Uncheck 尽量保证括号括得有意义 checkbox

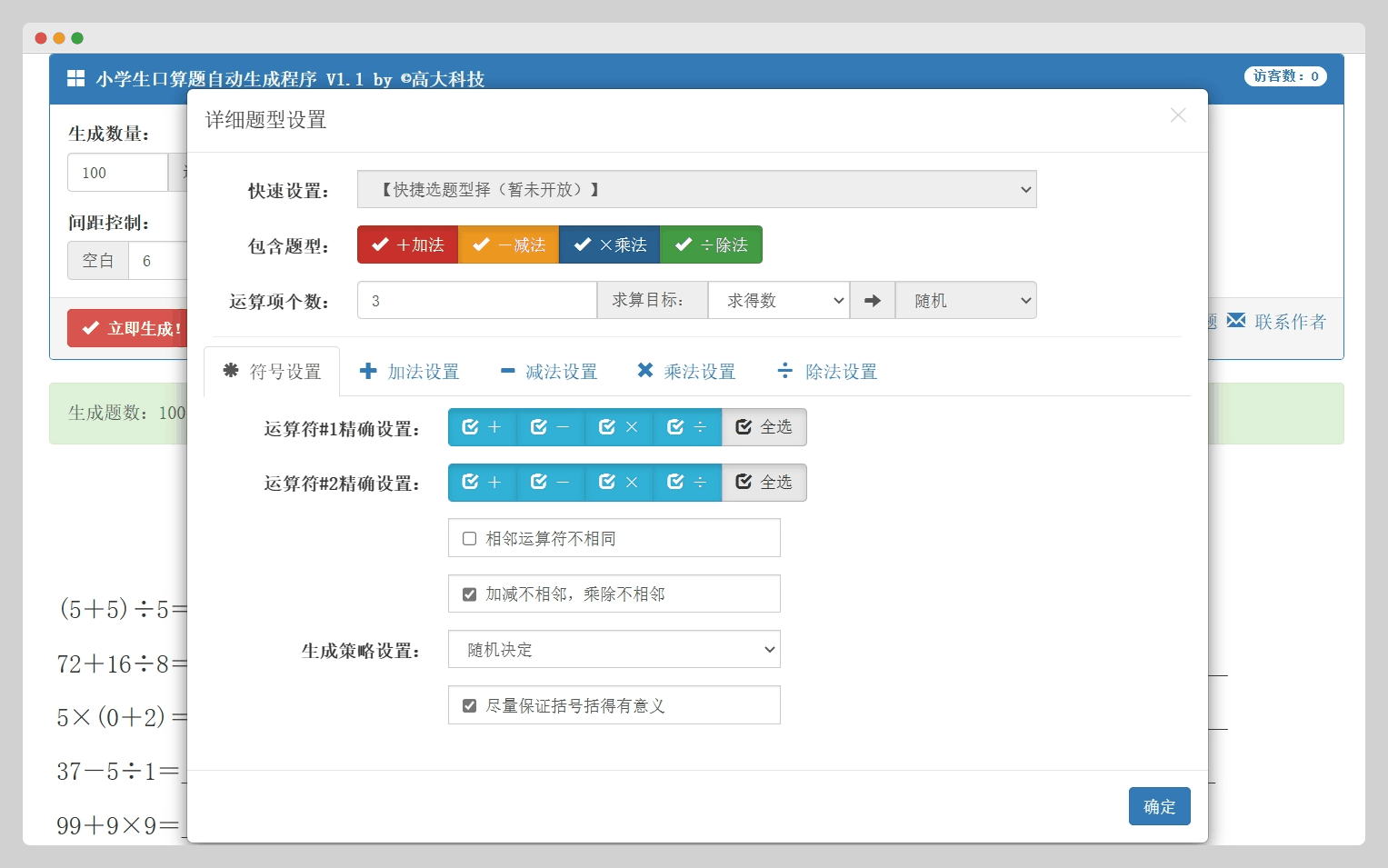[470, 706]
